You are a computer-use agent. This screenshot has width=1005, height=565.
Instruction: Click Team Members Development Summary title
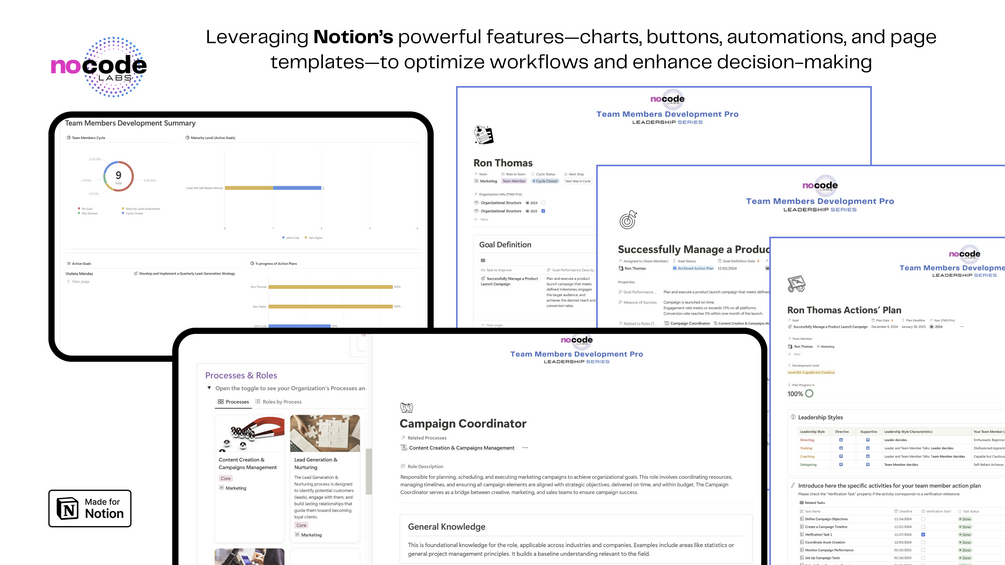130,123
